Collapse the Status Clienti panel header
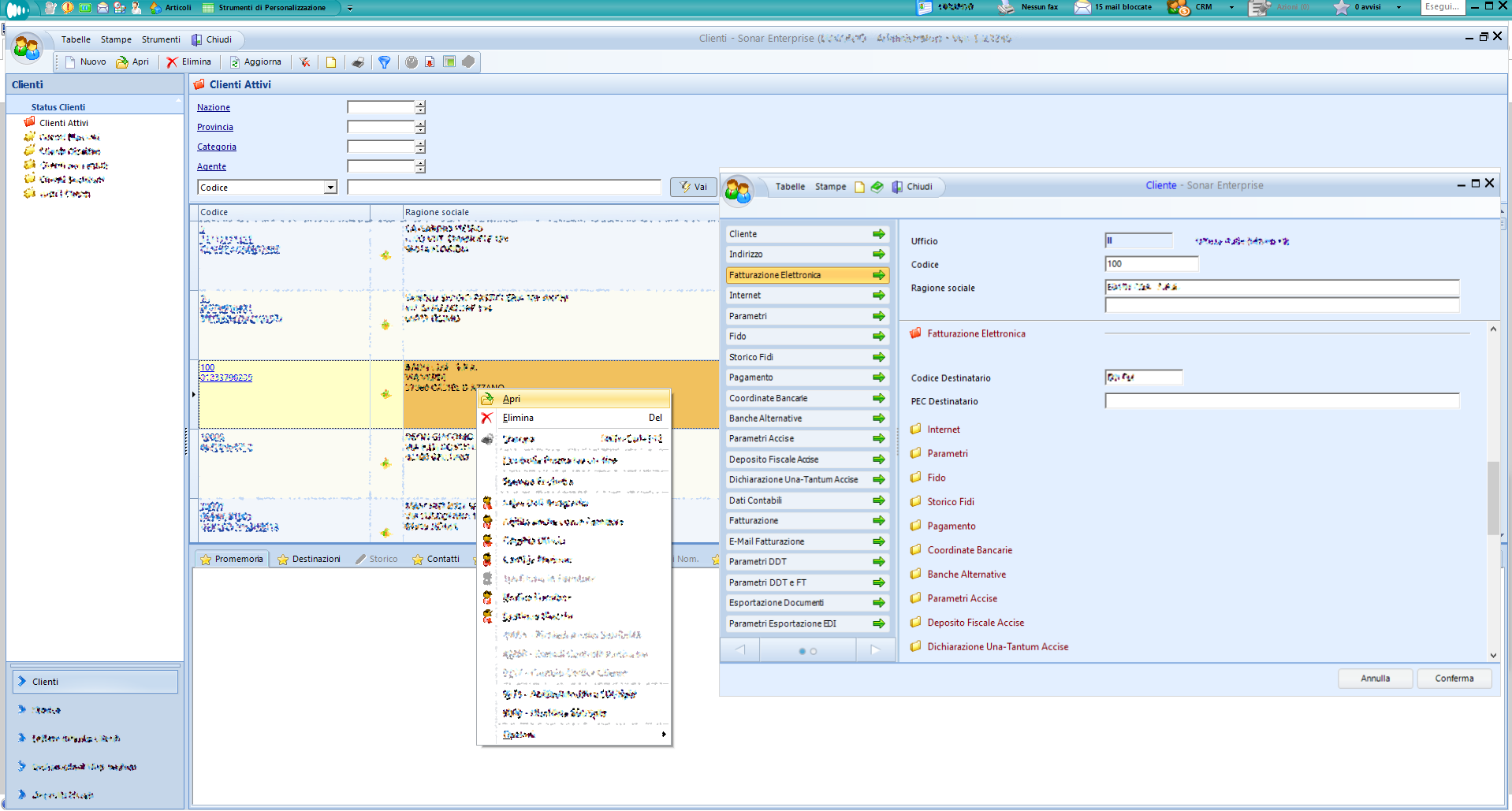1512x811 pixels. (x=178, y=102)
